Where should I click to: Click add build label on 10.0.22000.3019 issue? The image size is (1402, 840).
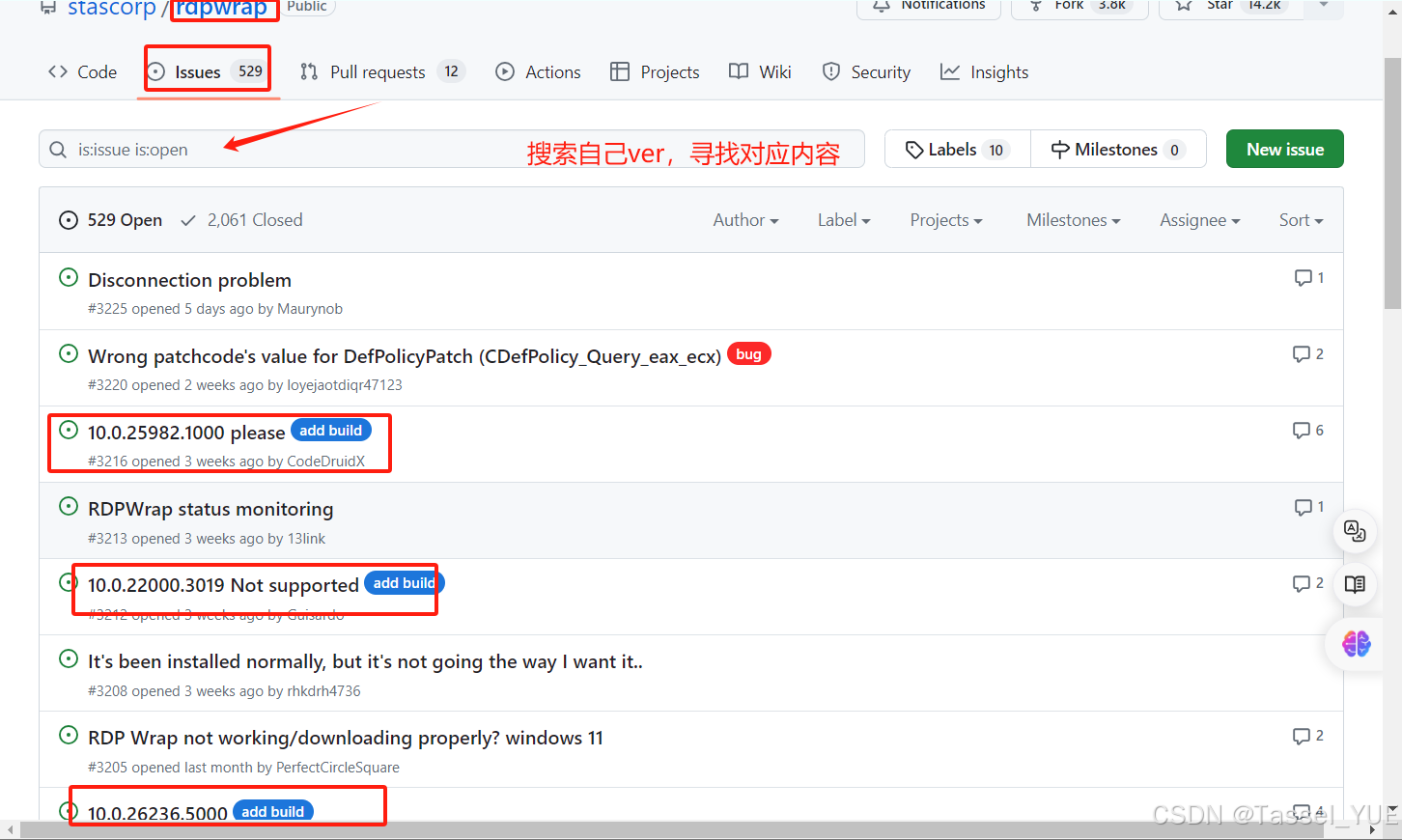[404, 583]
